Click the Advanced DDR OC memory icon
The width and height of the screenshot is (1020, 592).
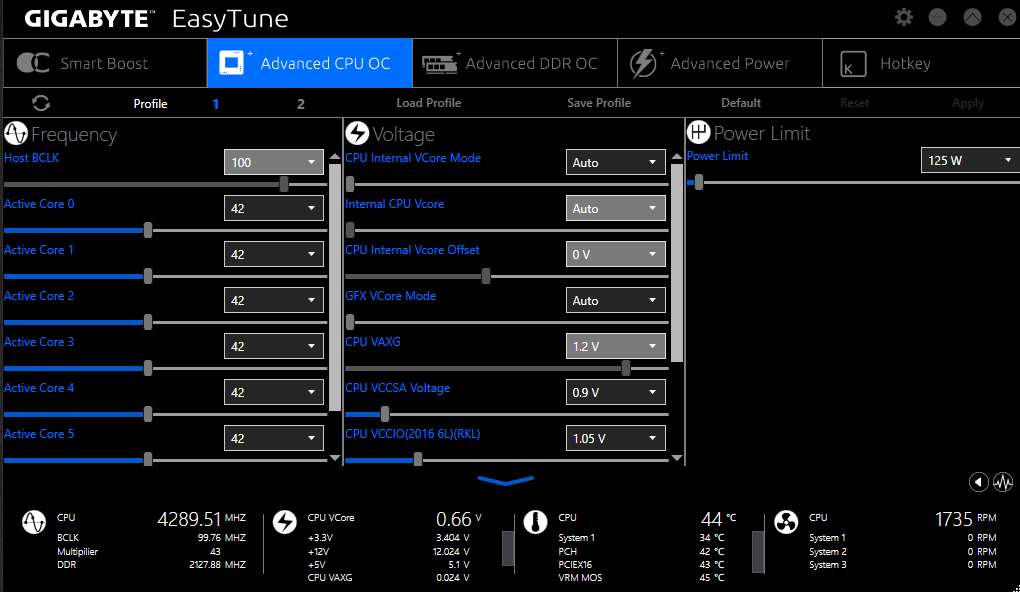(440, 63)
